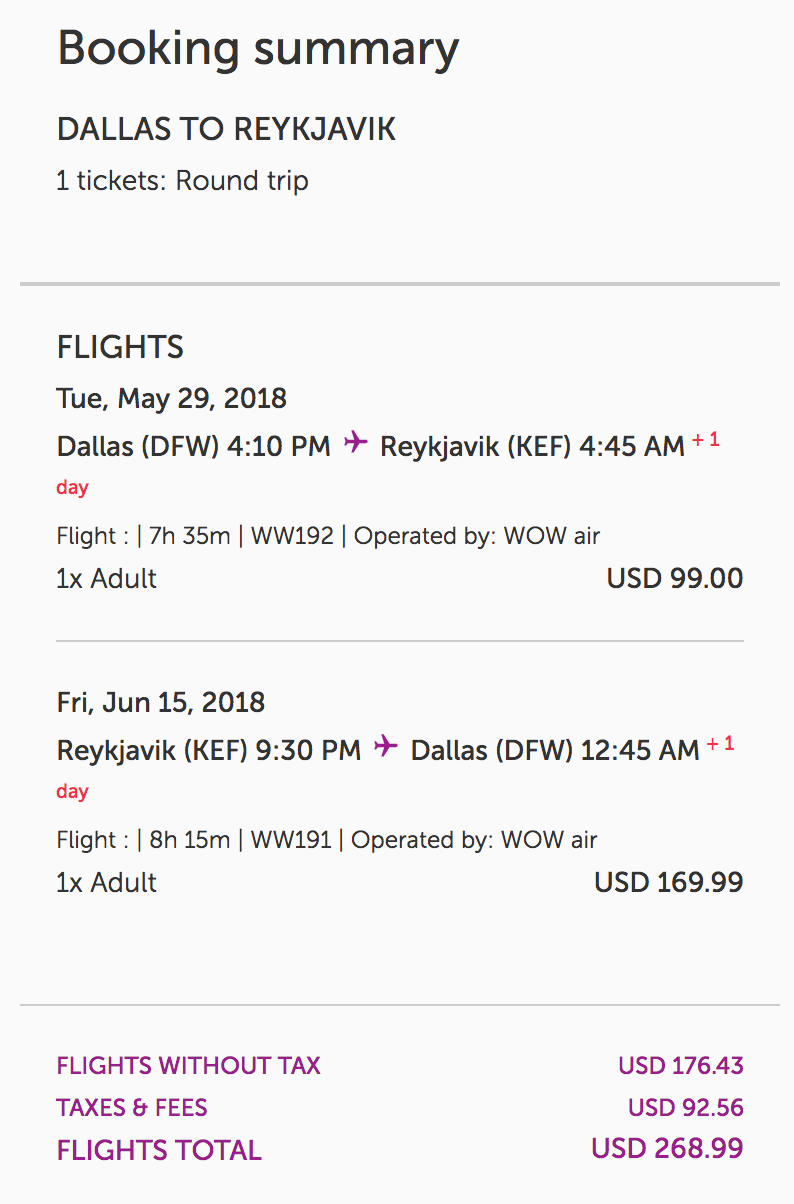
Task: Click the Dallas (DFW) 12:45 AM arrival
Action: [554, 750]
